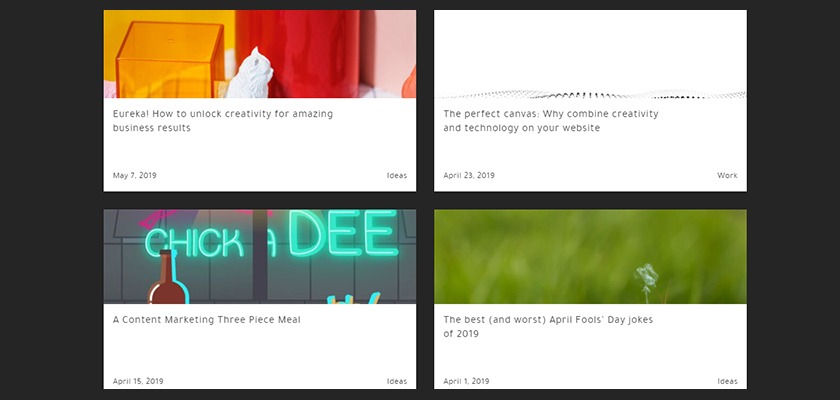Click the white cat figurine in the image
This screenshot has height=400, width=840.
pyautogui.click(x=250, y=73)
